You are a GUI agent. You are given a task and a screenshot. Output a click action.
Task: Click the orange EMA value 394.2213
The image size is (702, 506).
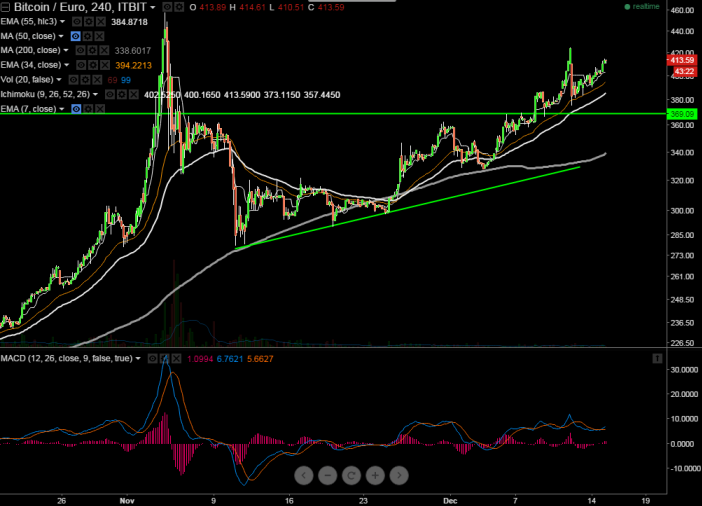(133, 65)
